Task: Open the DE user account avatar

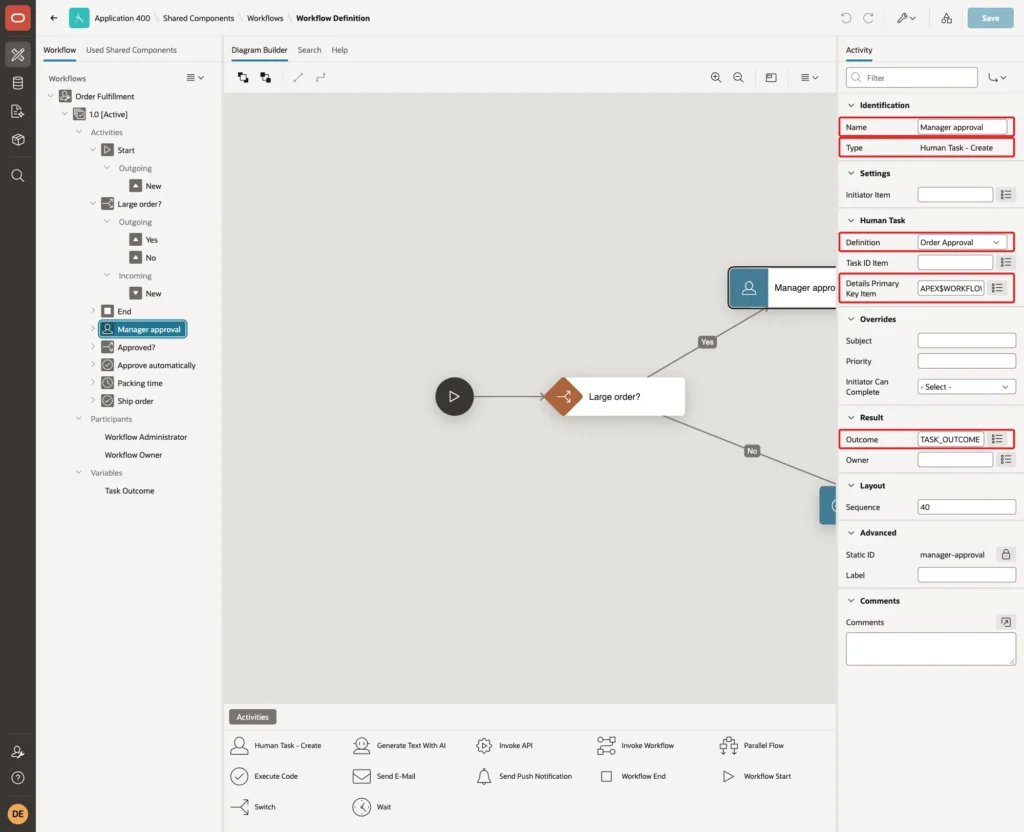Action: 18,814
